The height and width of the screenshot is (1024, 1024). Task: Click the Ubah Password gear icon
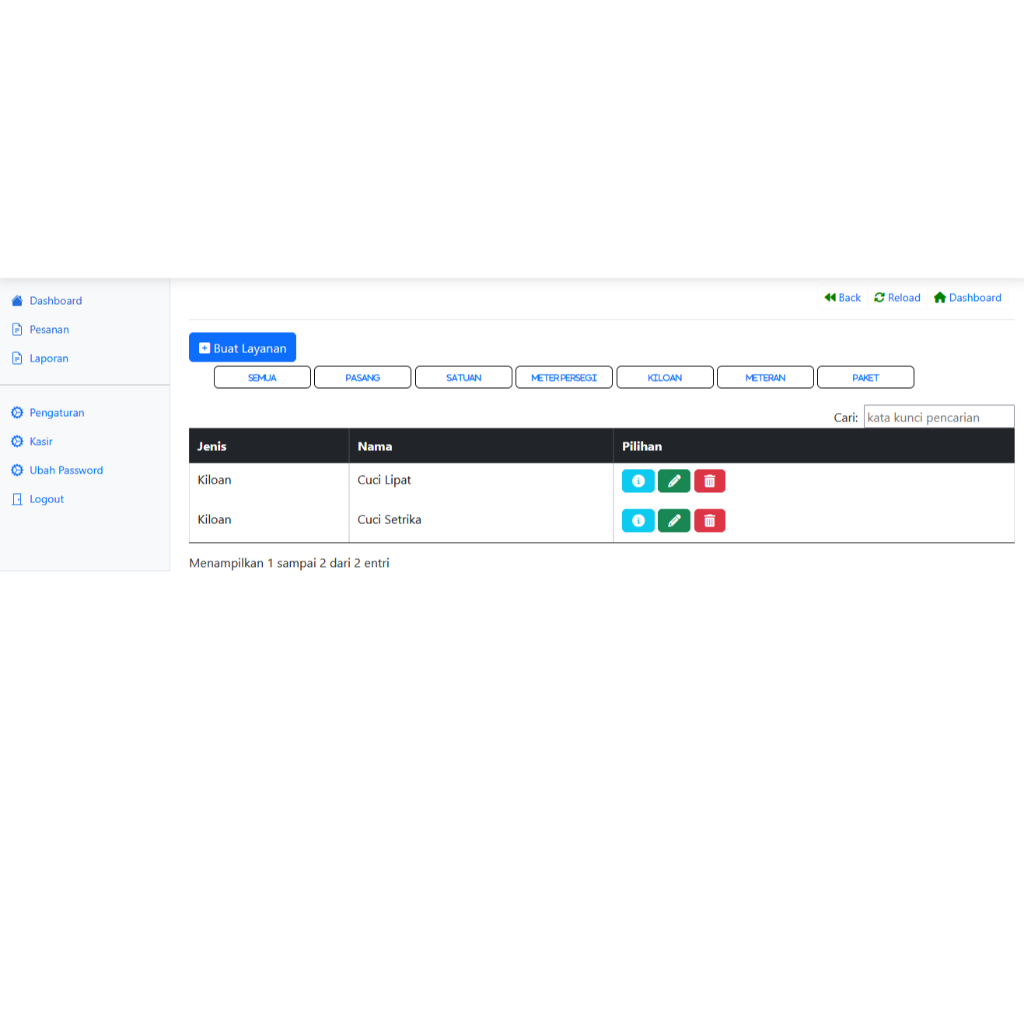coord(17,470)
